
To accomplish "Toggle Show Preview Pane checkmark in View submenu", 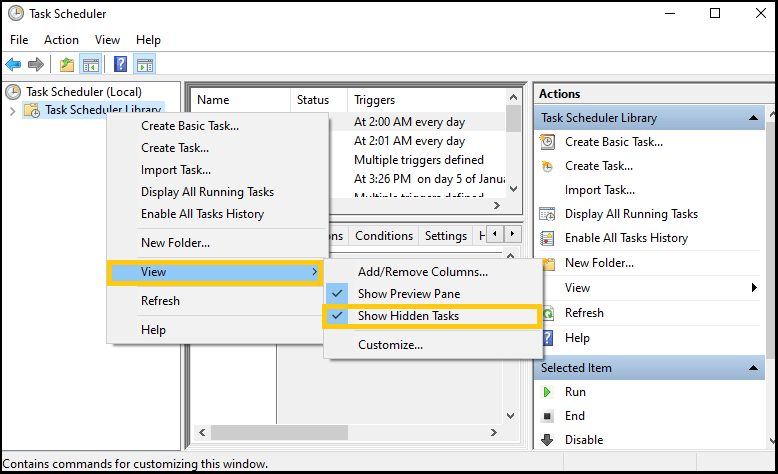I will point(337,293).
